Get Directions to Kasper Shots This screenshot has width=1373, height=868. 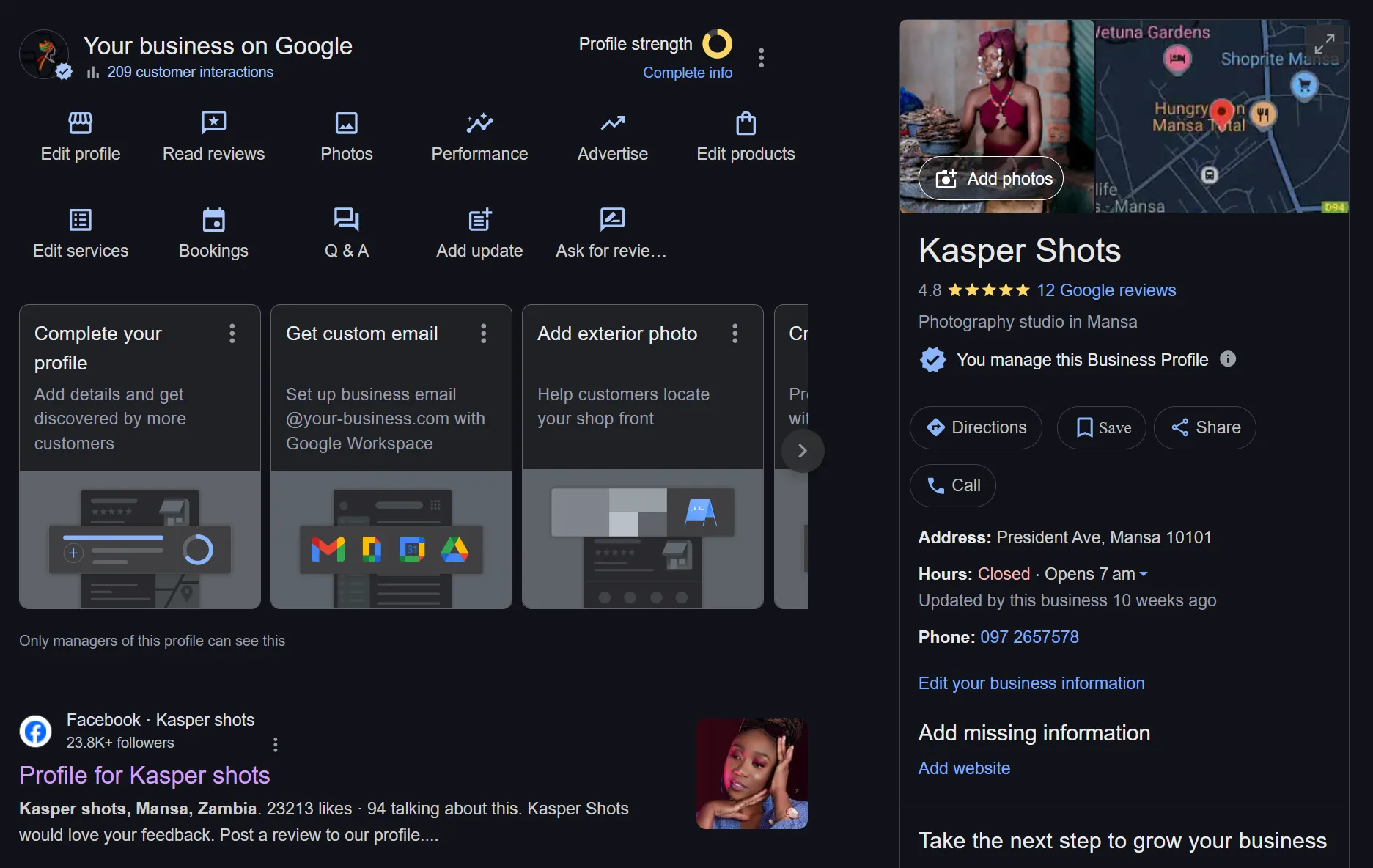point(976,427)
